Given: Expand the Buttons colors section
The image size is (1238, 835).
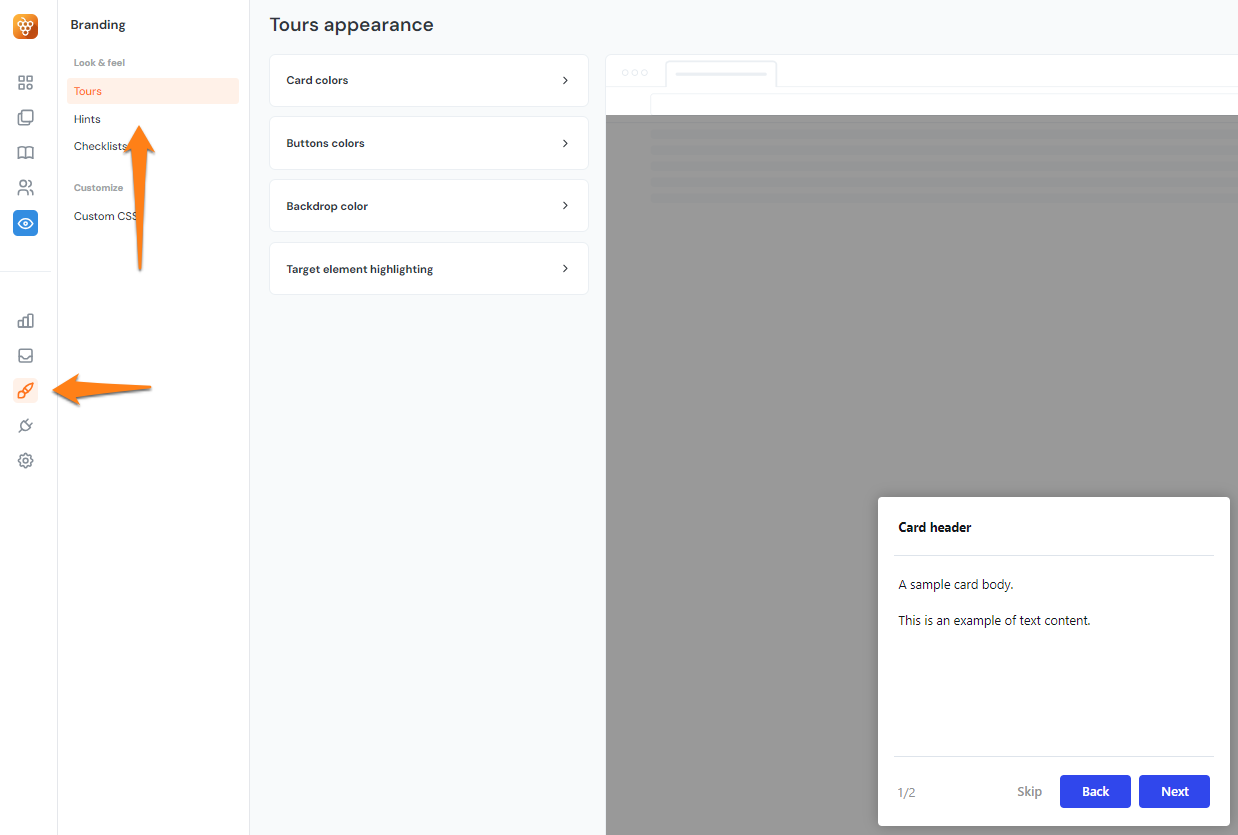Looking at the screenshot, I should (x=428, y=143).
